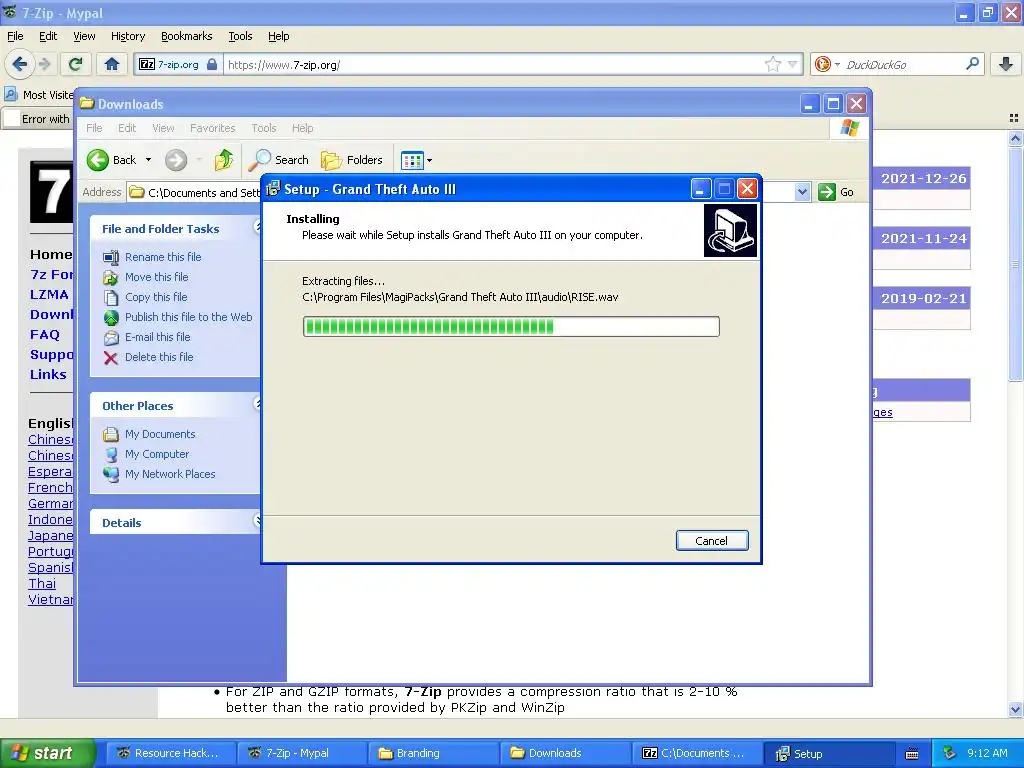Image resolution: width=1024 pixels, height=768 pixels.
Task: Open the browser Tools menu
Action: coord(240,36)
